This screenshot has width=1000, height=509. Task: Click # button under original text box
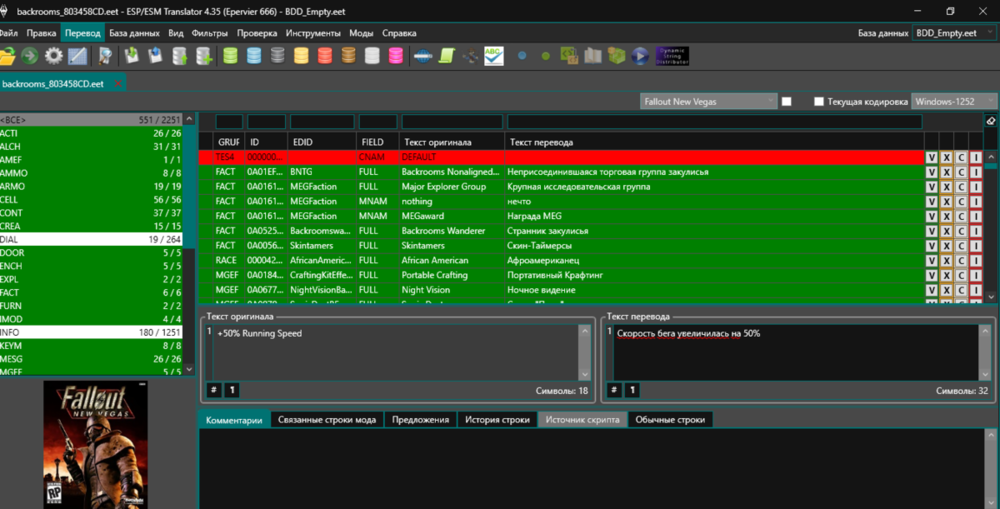pyautogui.click(x=214, y=390)
